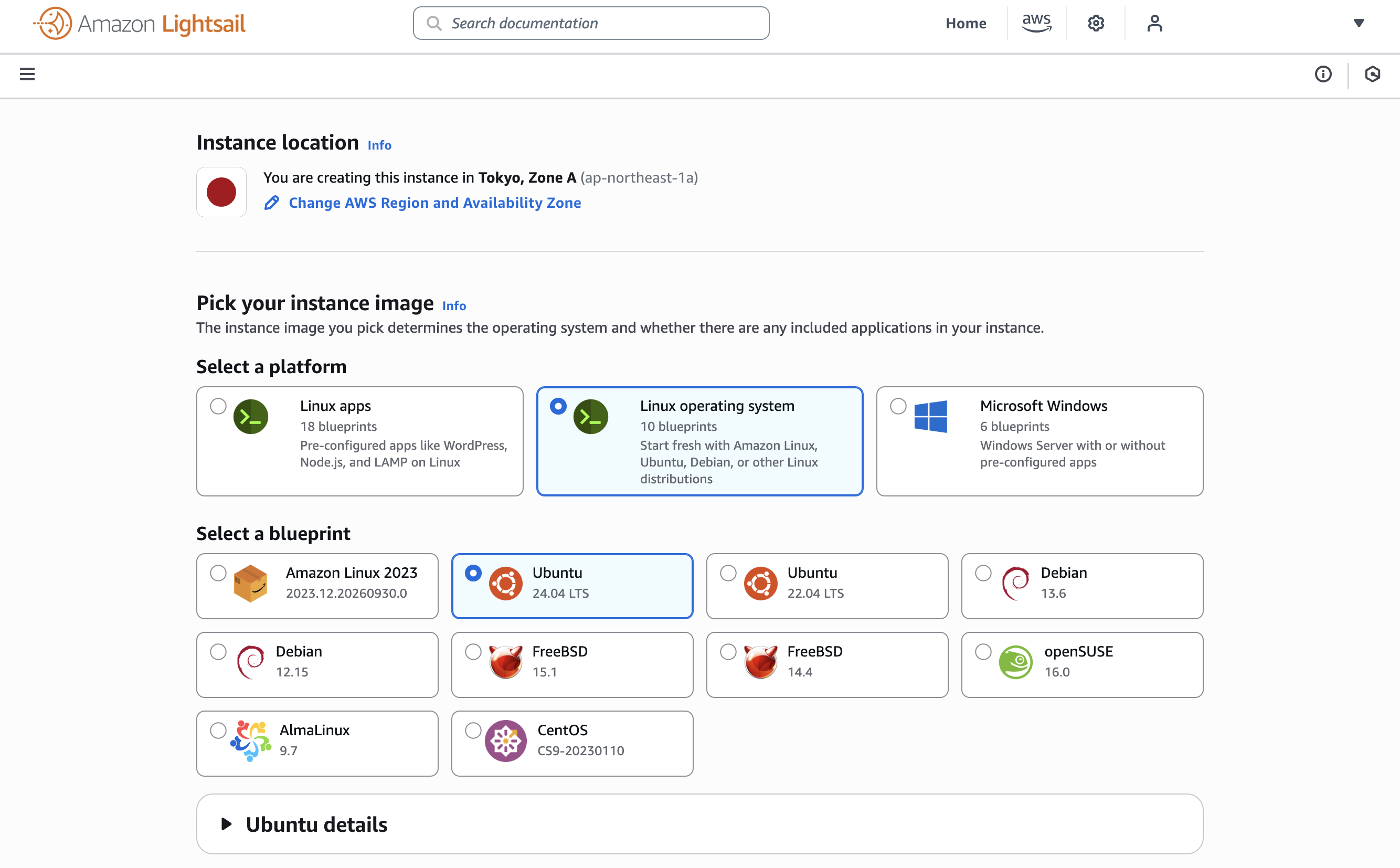Select the Microsoft Windows platform radio

click(x=898, y=406)
